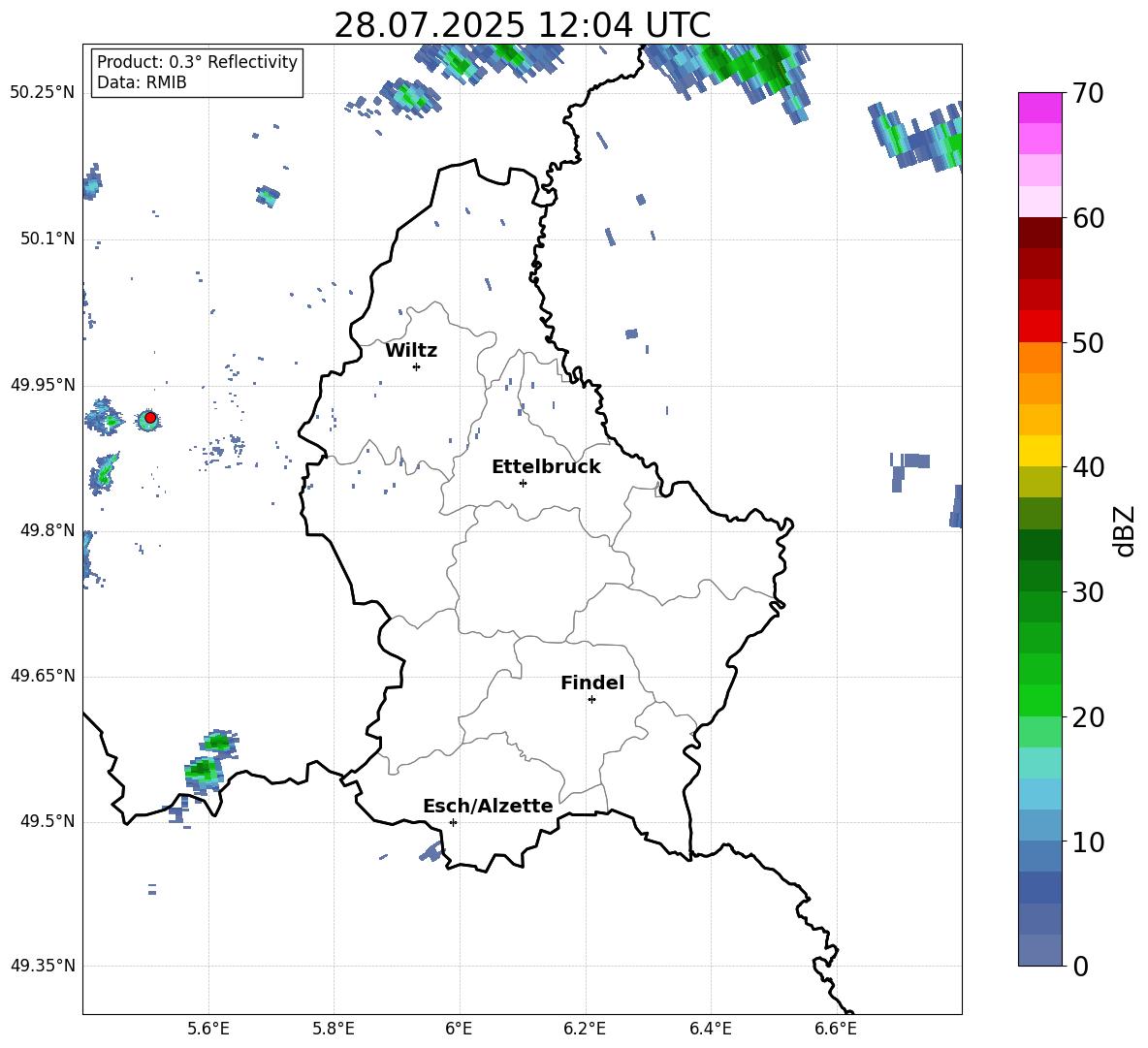Click the 20 colorbar tick label
The width and height of the screenshot is (1148, 1048).
click(1088, 717)
